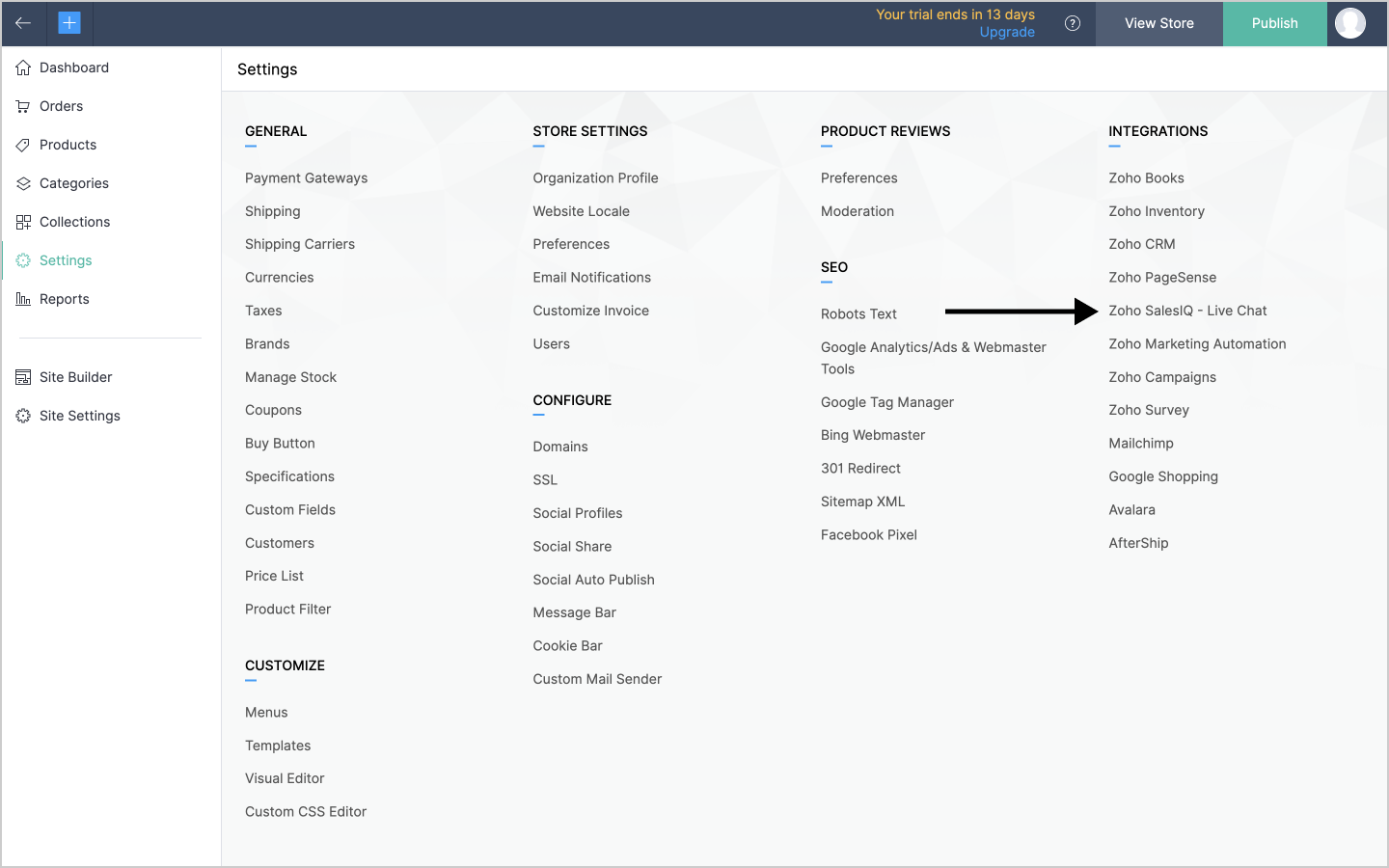Open Organization Profile
The height and width of the screenshot is (868, 1389).
[595, 178]
